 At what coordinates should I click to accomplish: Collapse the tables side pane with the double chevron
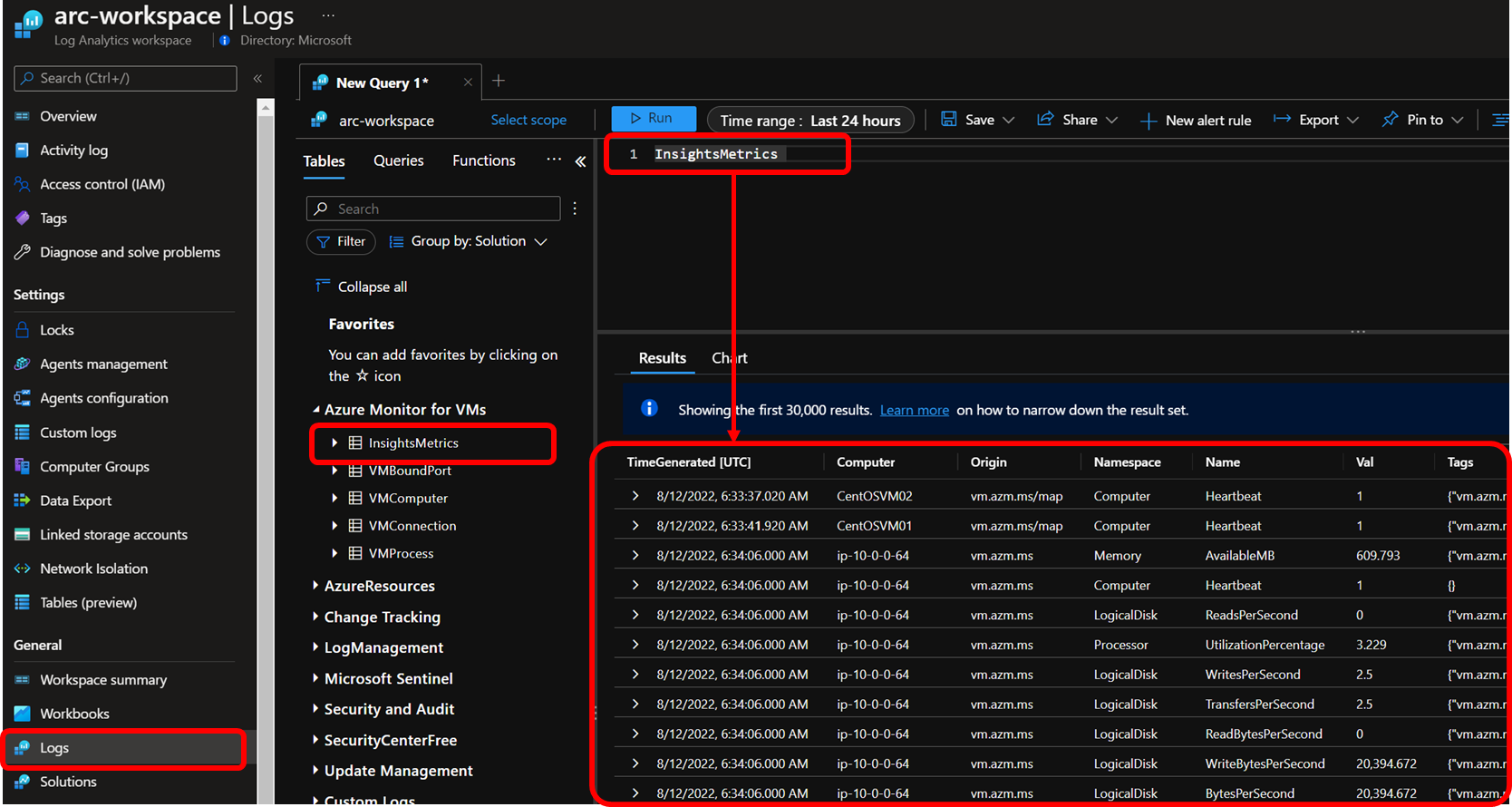[580, 161]
